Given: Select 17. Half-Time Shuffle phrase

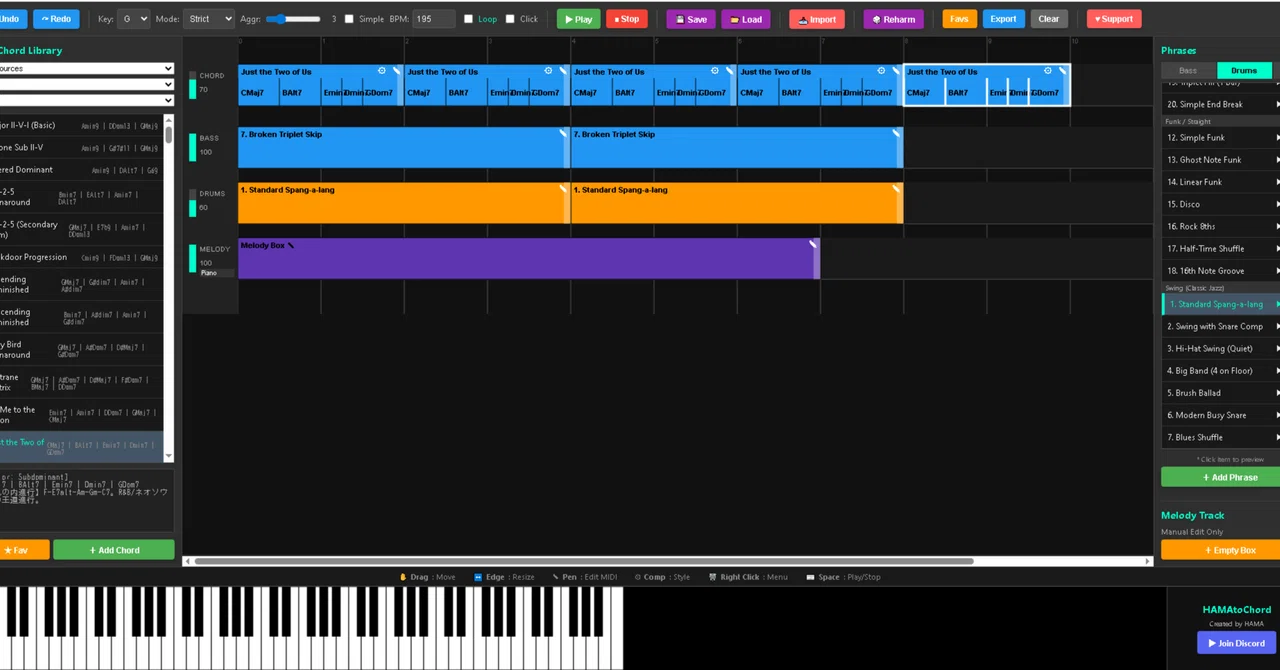Looking at the screenshot, I should pos(1220,248).
